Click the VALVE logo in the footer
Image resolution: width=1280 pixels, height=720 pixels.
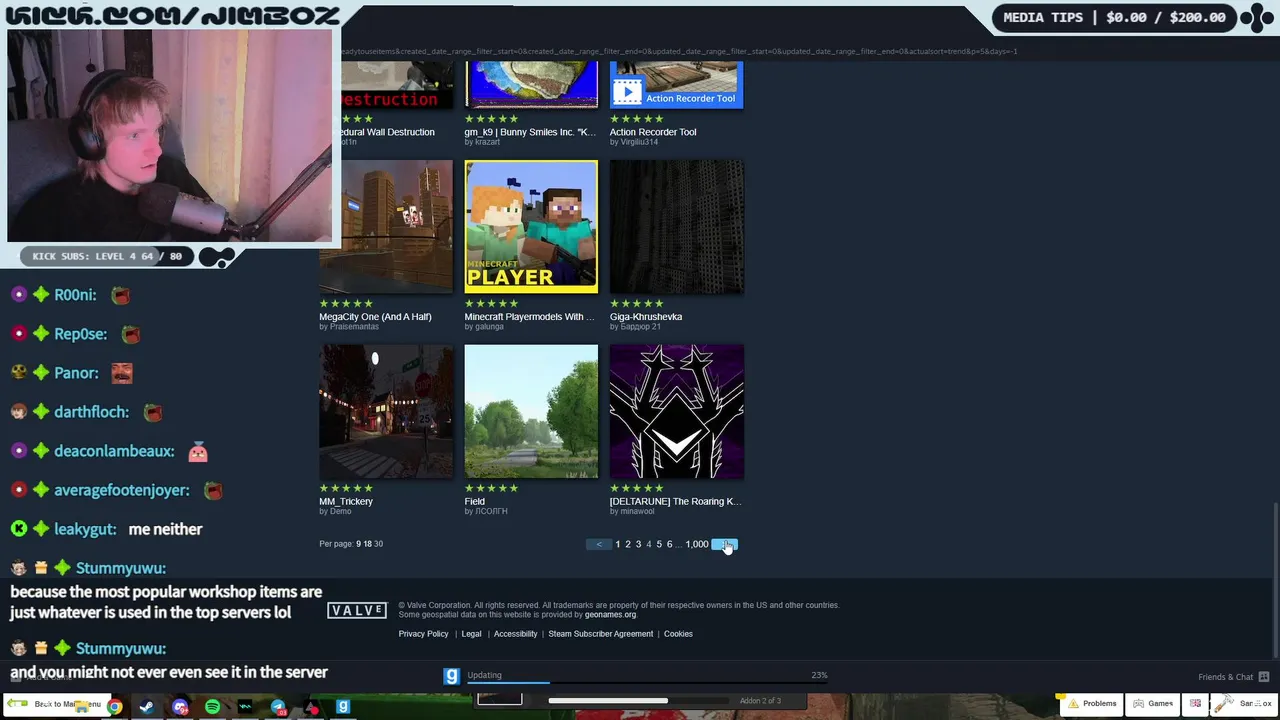click(x=357, y=611)
